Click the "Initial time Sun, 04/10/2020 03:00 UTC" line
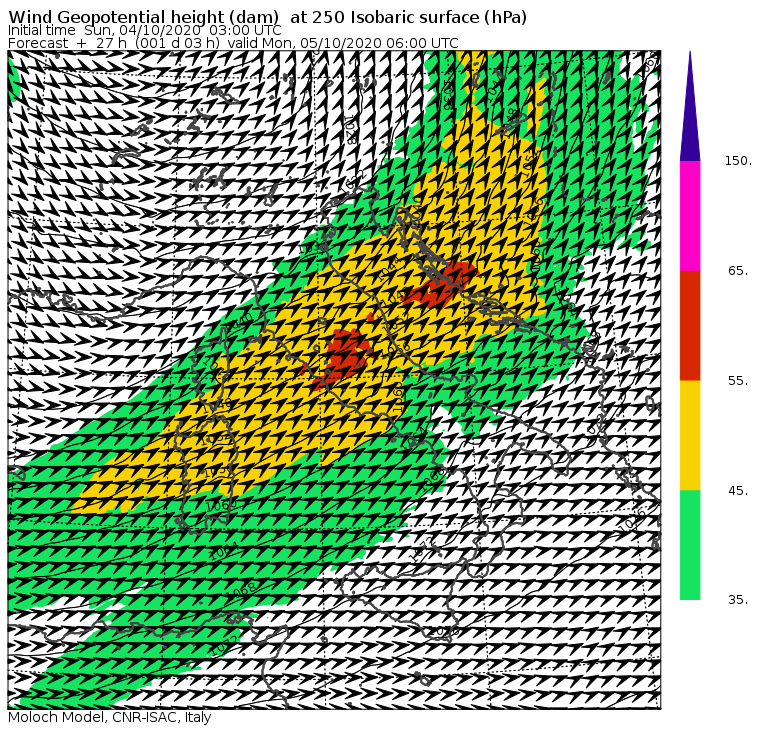This screenshot has width=760, height=731. (144, 30)
